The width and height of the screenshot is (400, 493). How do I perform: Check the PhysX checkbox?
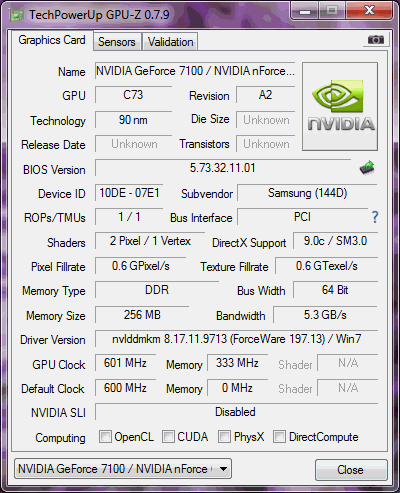(224, 436)
